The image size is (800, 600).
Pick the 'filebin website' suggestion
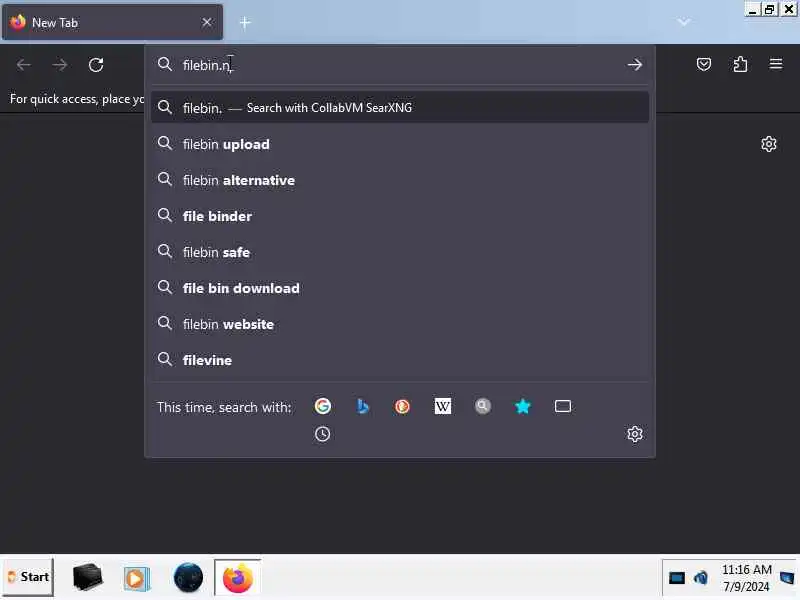pyautogui.click(x=399, y=324)
